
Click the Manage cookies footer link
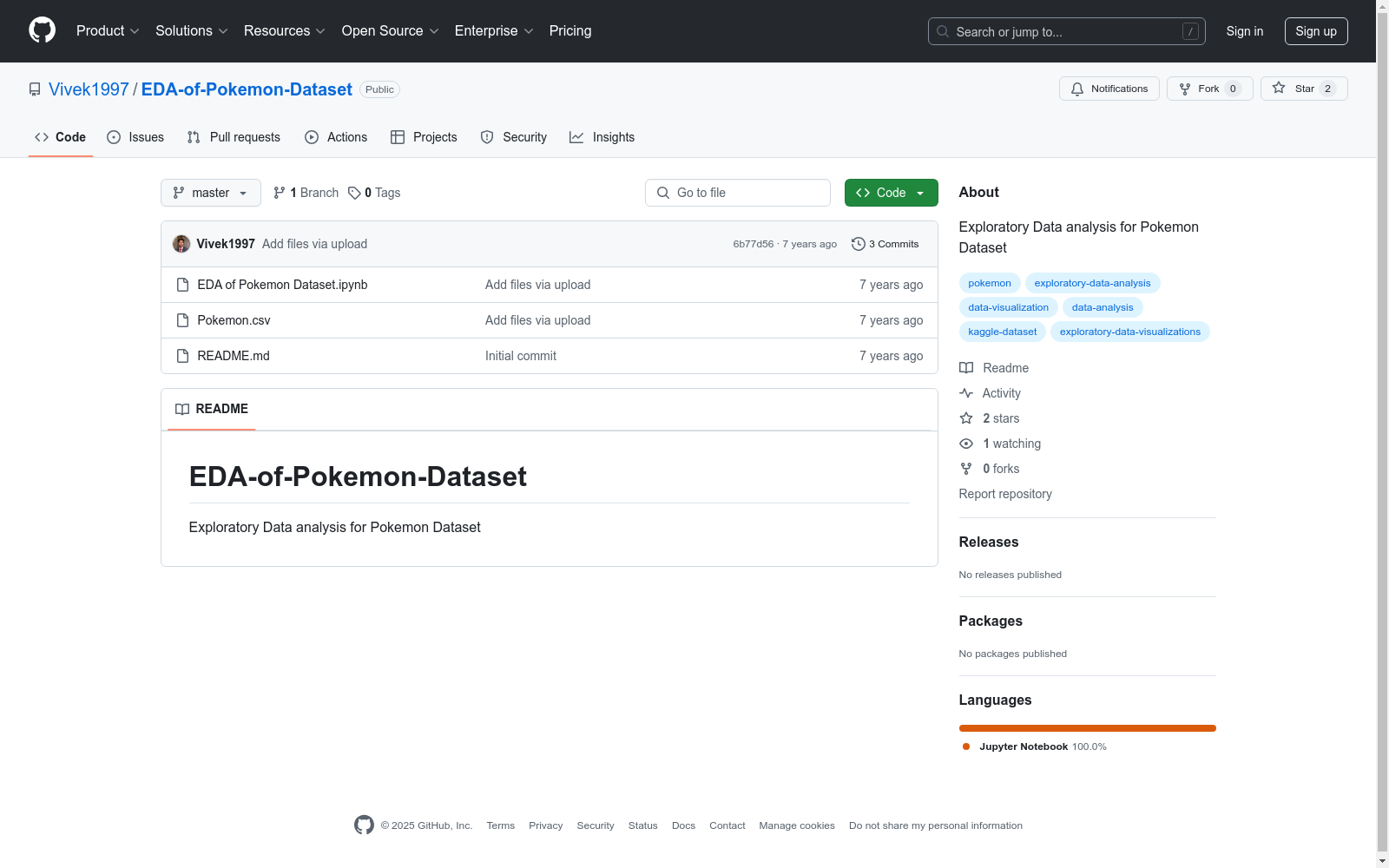click(x=797, y=825)
